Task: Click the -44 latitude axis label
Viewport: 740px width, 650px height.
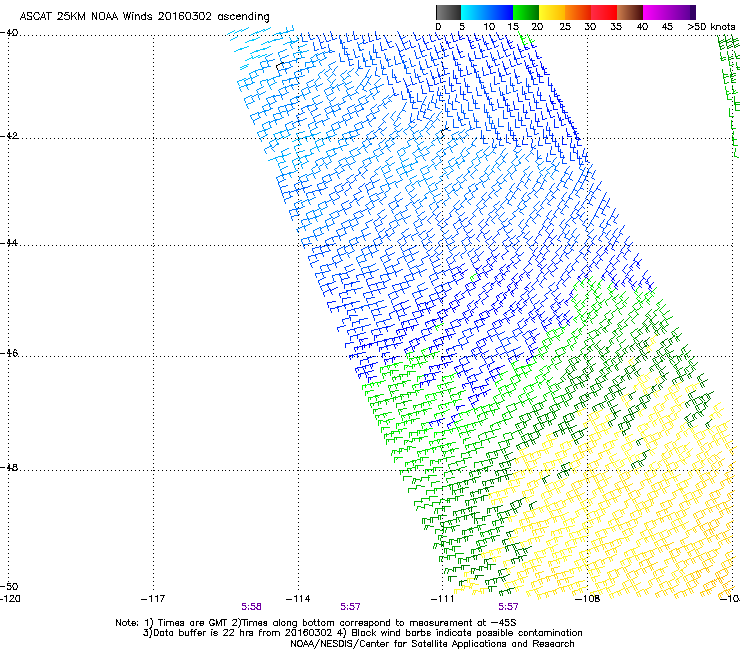Action: 9,243
